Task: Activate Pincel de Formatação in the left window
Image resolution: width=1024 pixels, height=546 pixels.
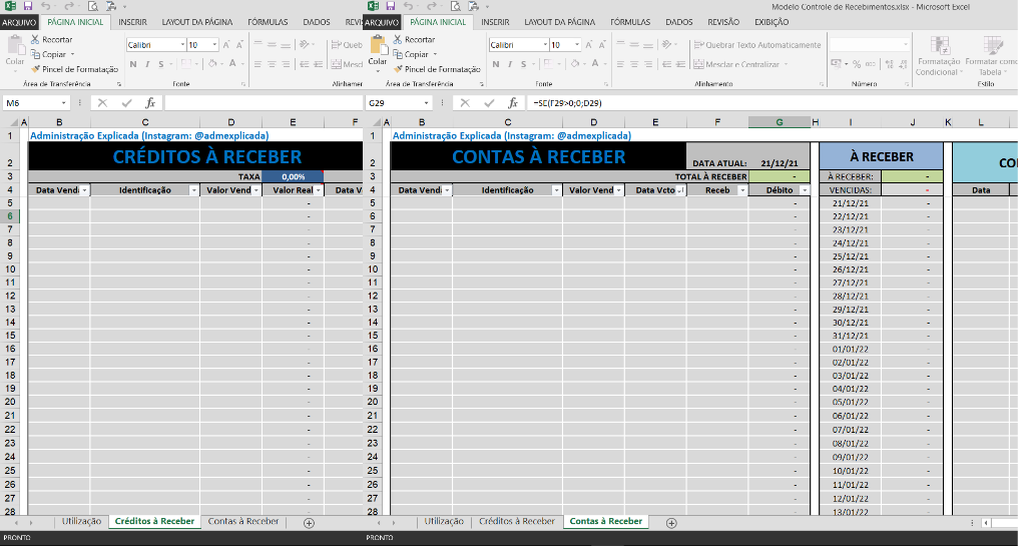Action: 74,69
